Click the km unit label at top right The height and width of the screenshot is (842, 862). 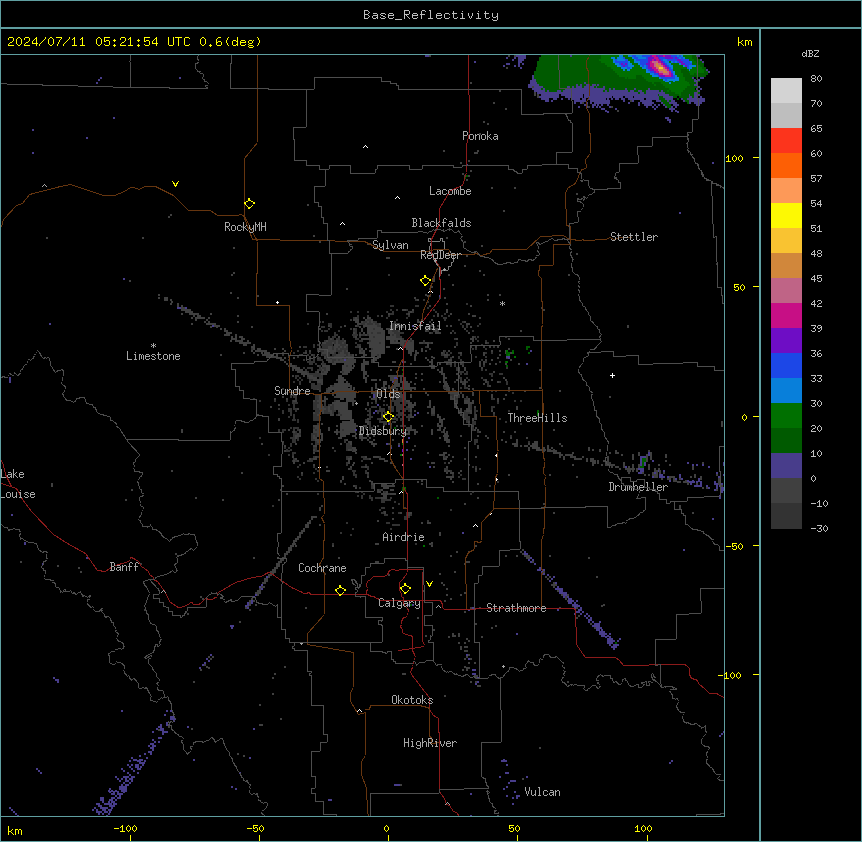[x=744, y=42]
